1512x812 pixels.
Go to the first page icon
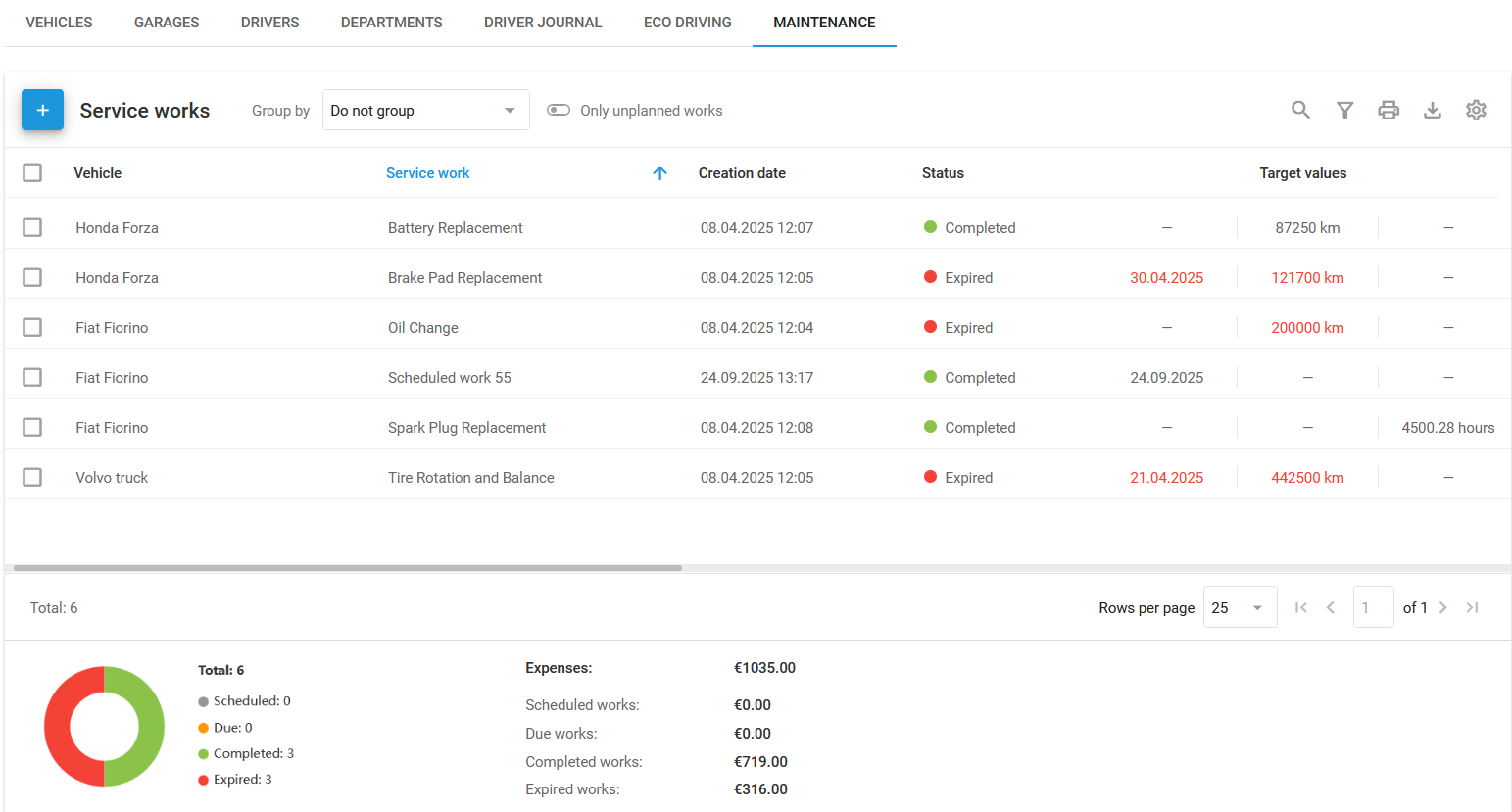point(1301,607)
